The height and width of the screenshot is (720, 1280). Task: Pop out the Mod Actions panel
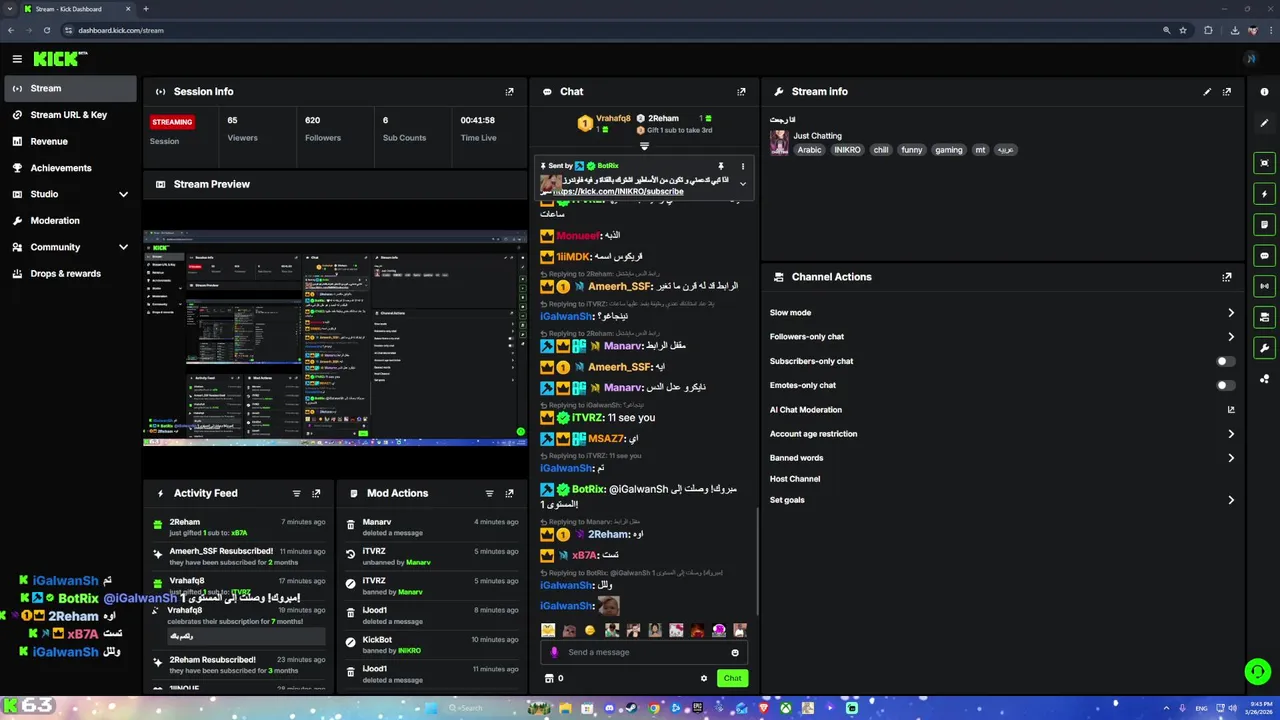(509, 493)
